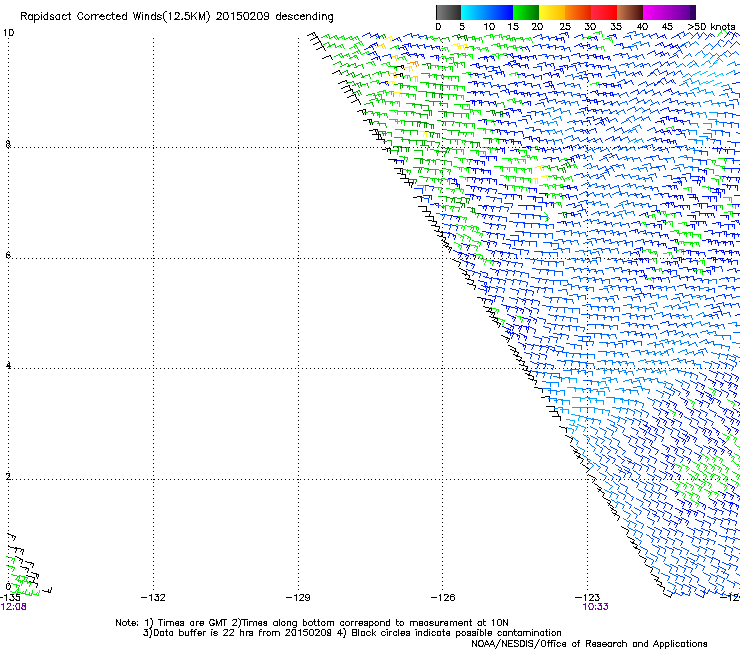The width and height of the screenshot is (740, 650).
Task: Click the red 30-35 knots legend segment
Action: 604,12
